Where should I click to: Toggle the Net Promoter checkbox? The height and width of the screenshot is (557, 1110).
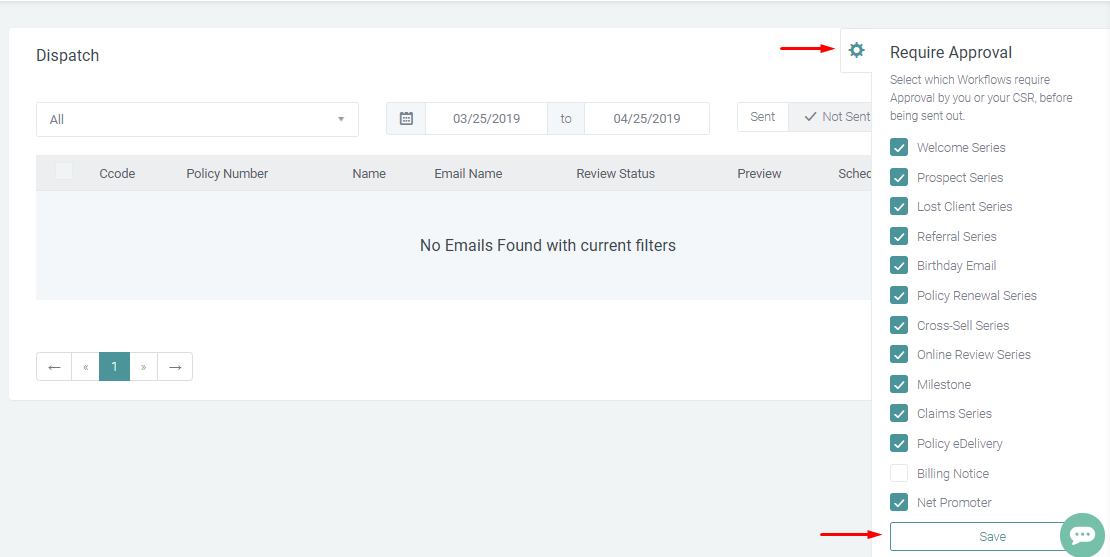point(899,503)
